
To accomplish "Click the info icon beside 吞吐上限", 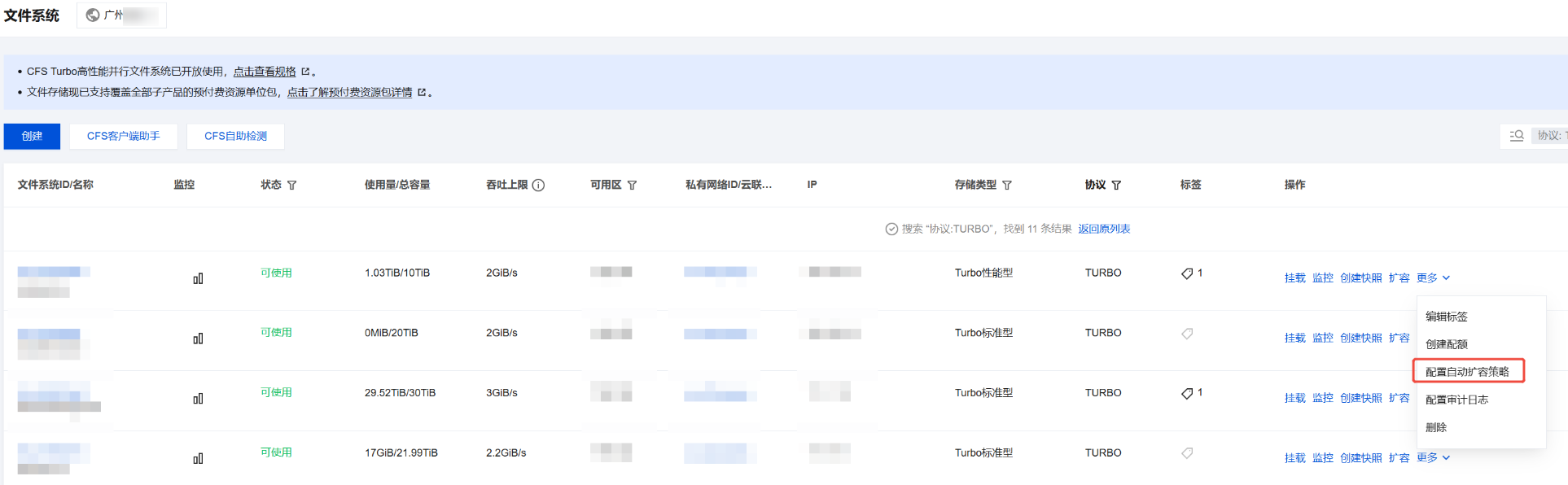I will (x=538, y=186).
